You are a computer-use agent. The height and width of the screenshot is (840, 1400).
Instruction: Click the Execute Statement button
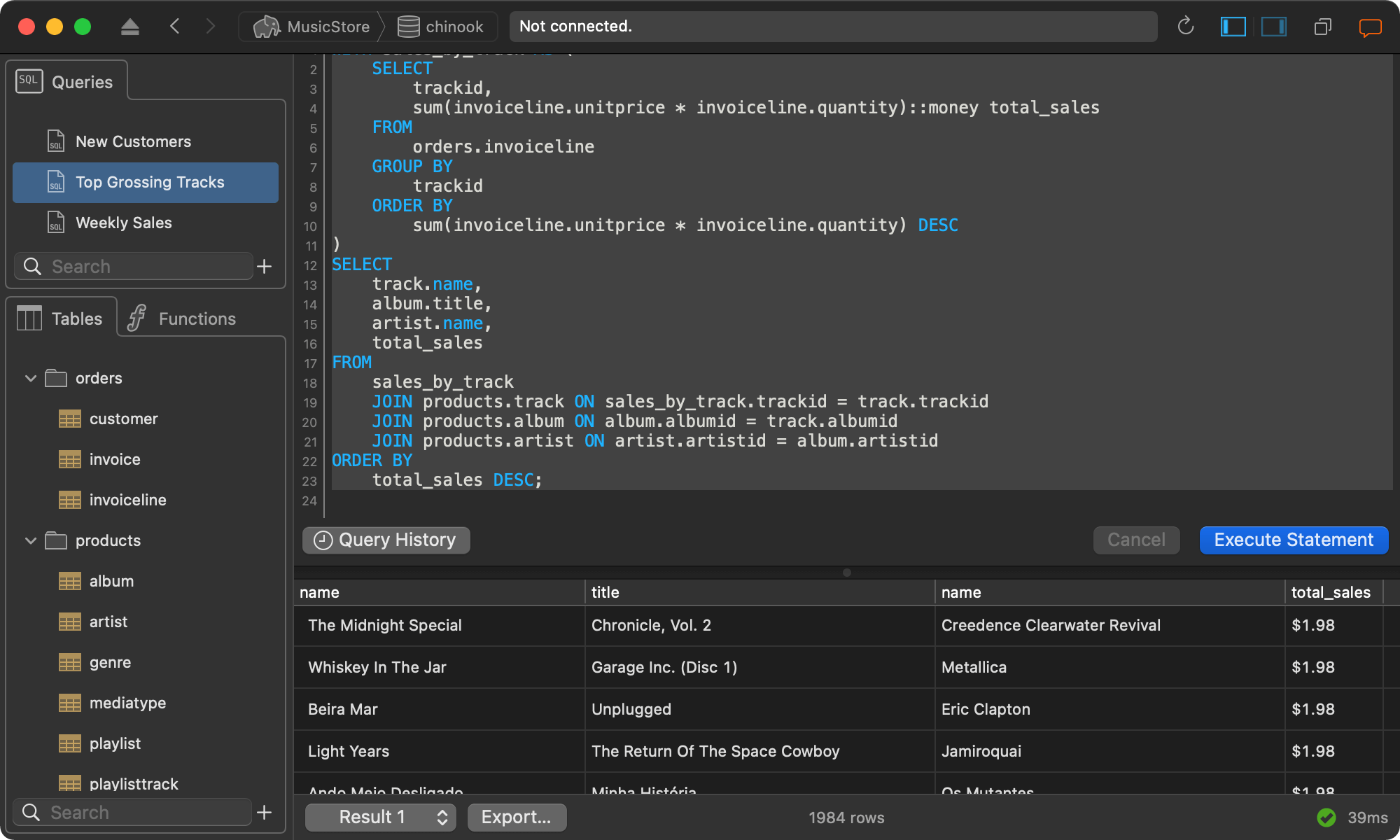coord(1294,540)
